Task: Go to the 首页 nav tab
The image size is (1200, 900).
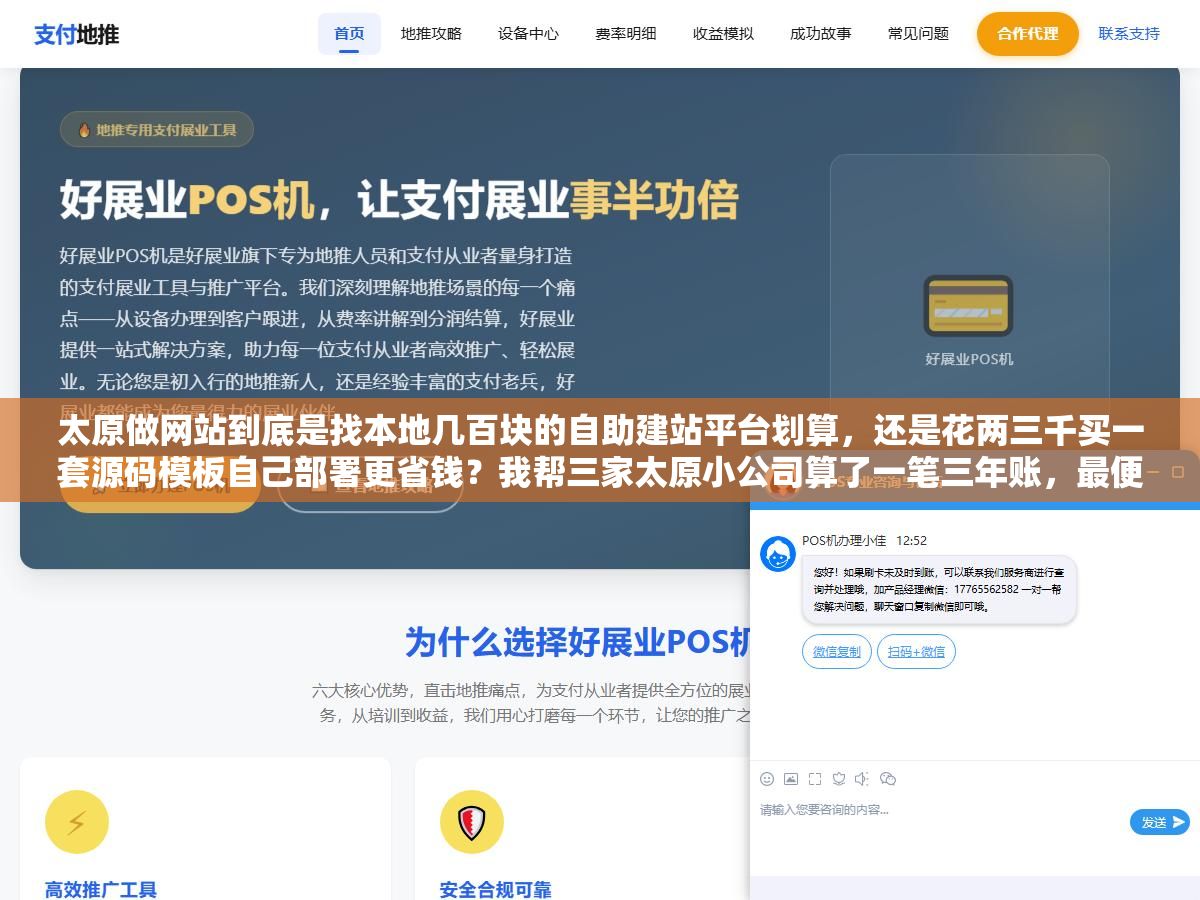Action: [x=349, y=33]
